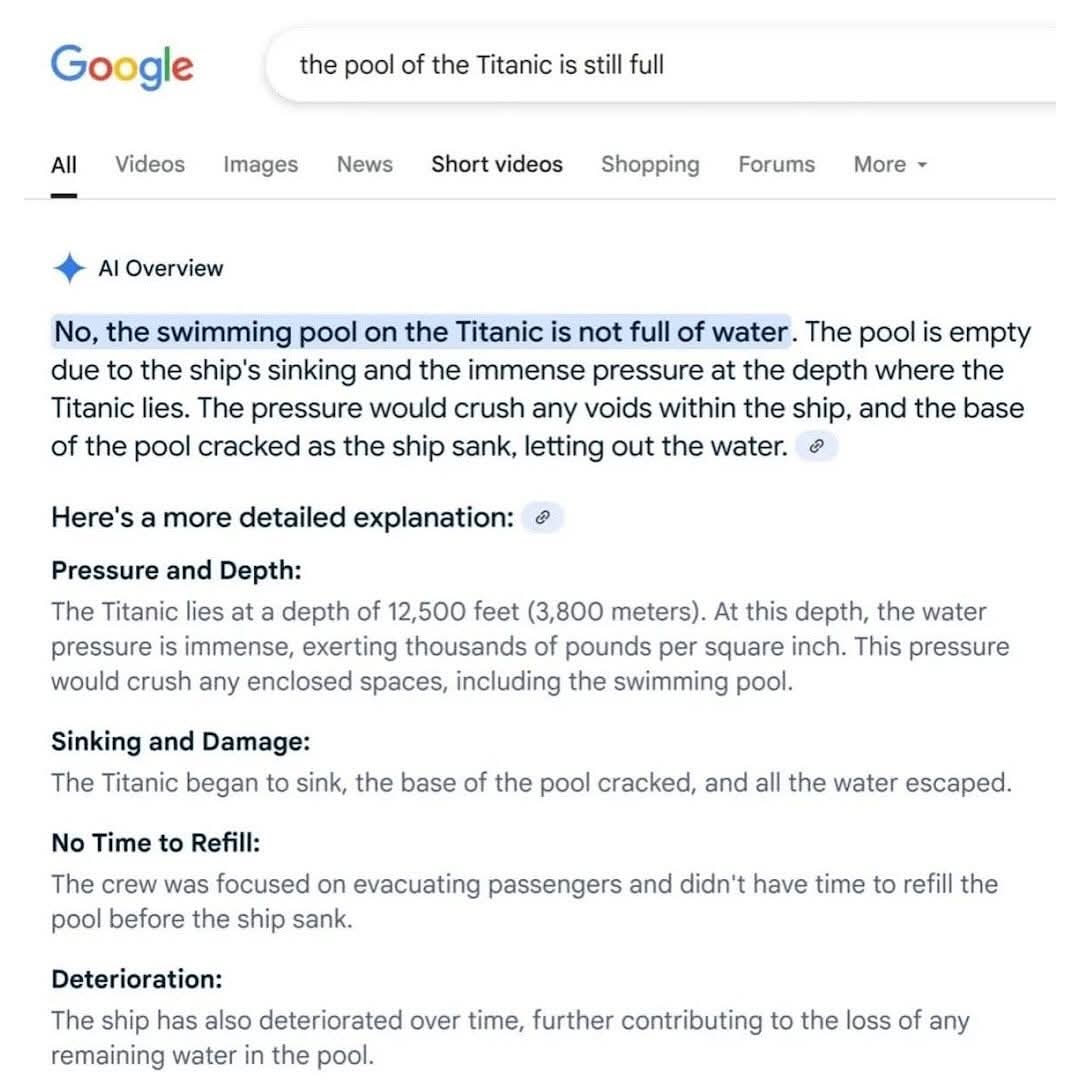Switch to the Images tab
The height and width of the screenshot is (1080, 1080).
260,164
